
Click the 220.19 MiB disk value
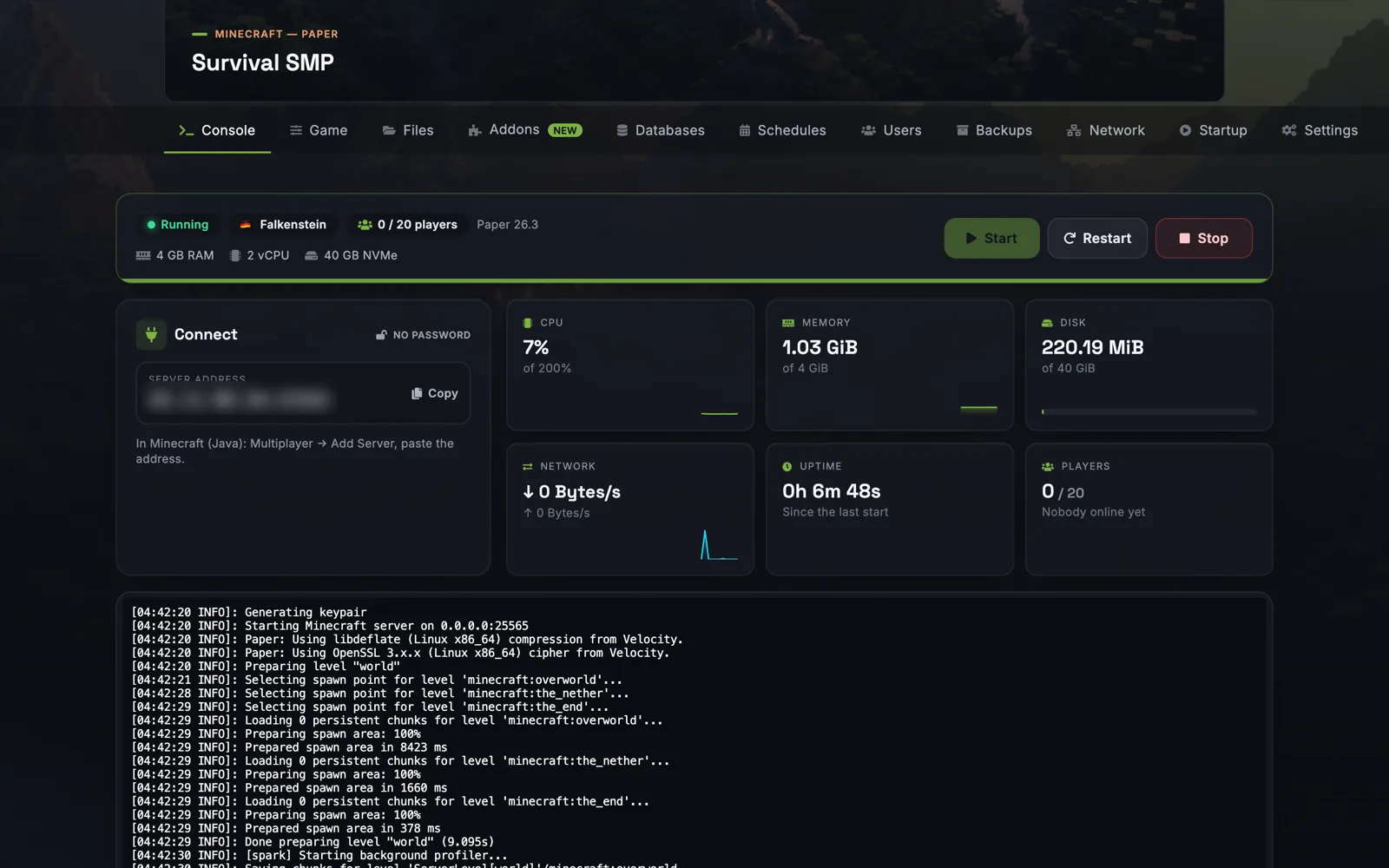1092,347
